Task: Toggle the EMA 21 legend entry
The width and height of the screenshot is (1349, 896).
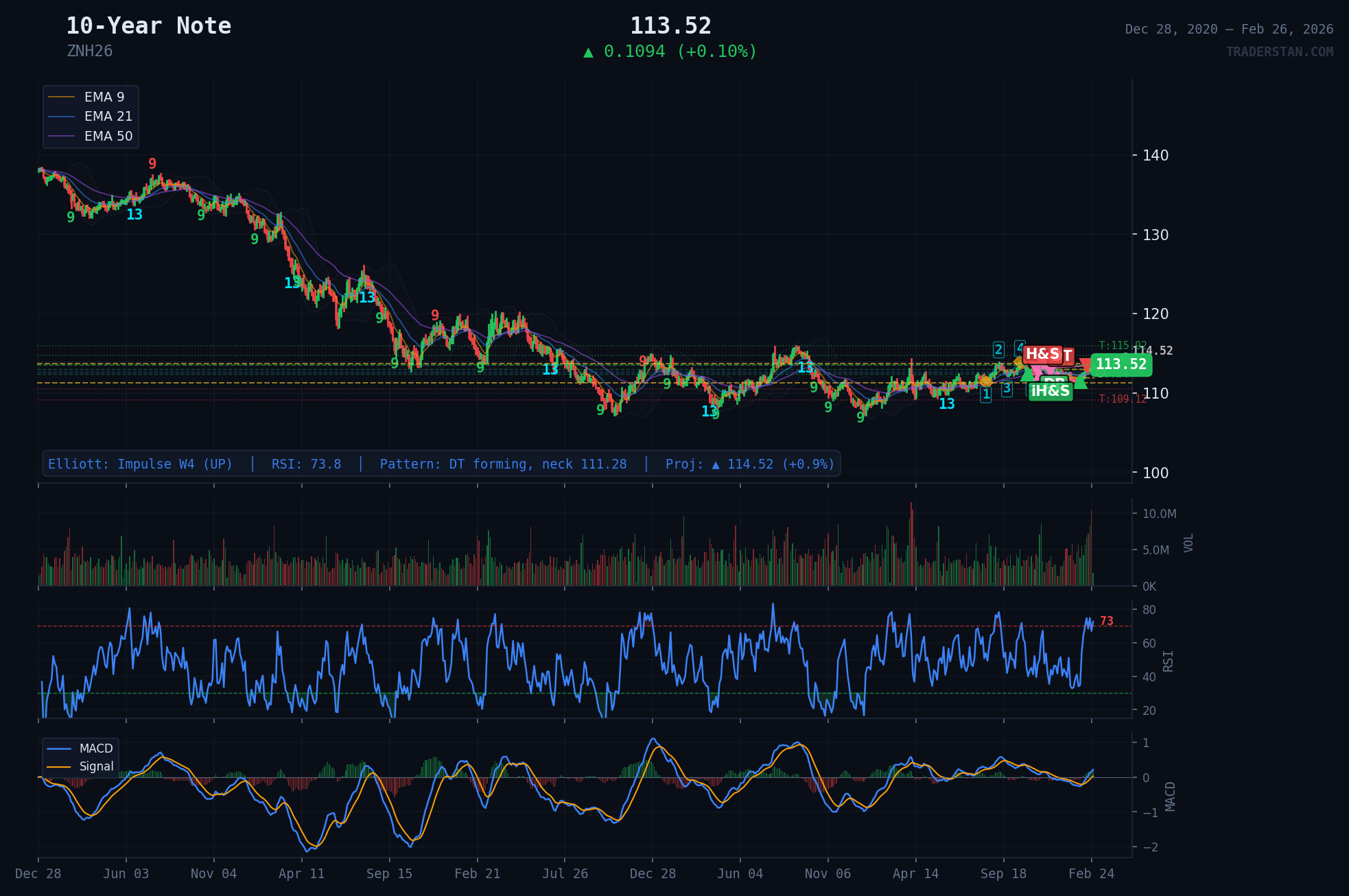Action: pos(107,117)
